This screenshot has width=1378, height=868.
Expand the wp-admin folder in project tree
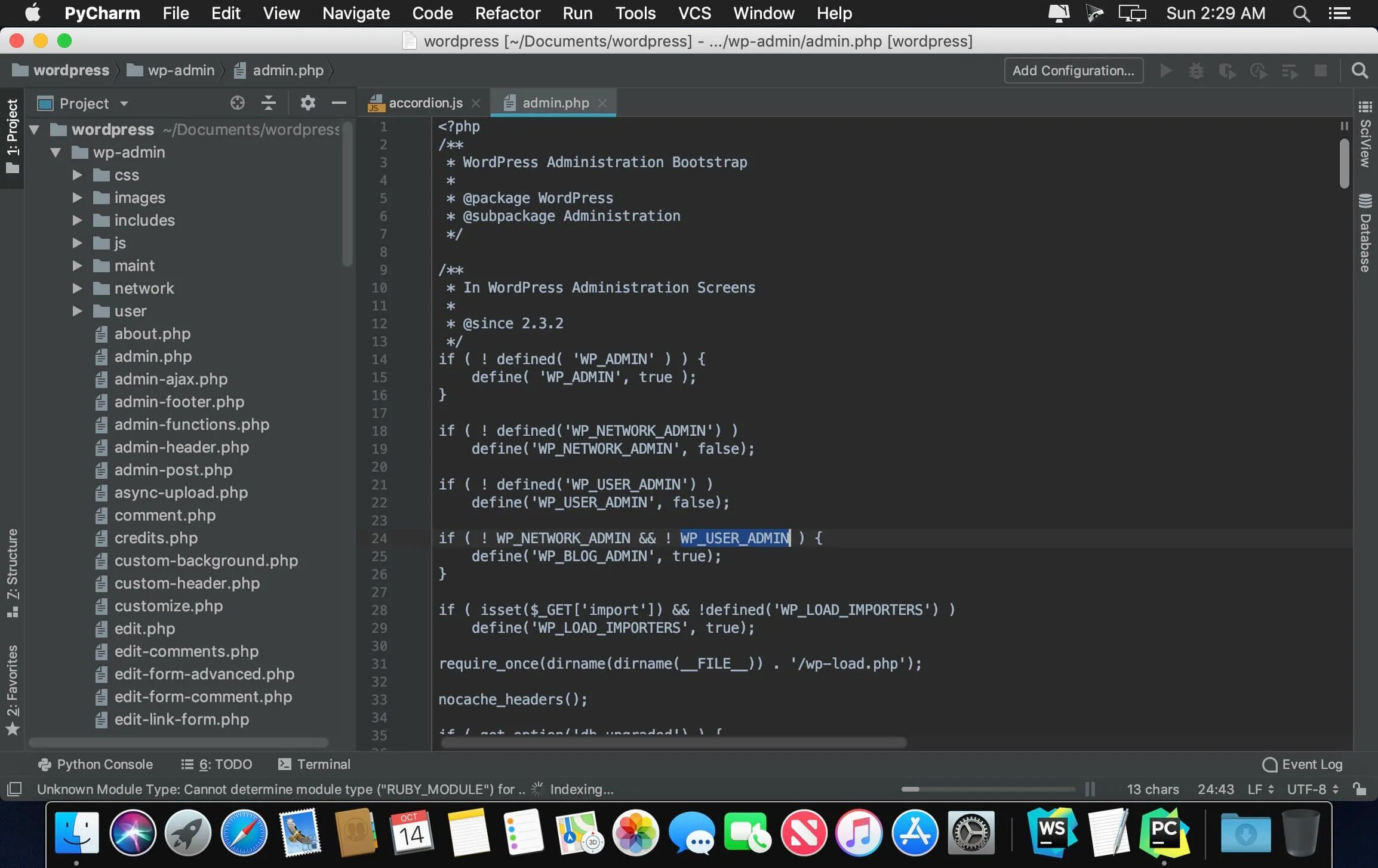coord(55,152)
